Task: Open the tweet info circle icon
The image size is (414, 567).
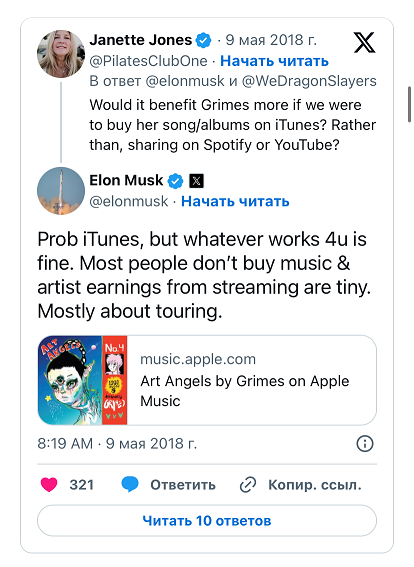Action: (x=364, y=443)
